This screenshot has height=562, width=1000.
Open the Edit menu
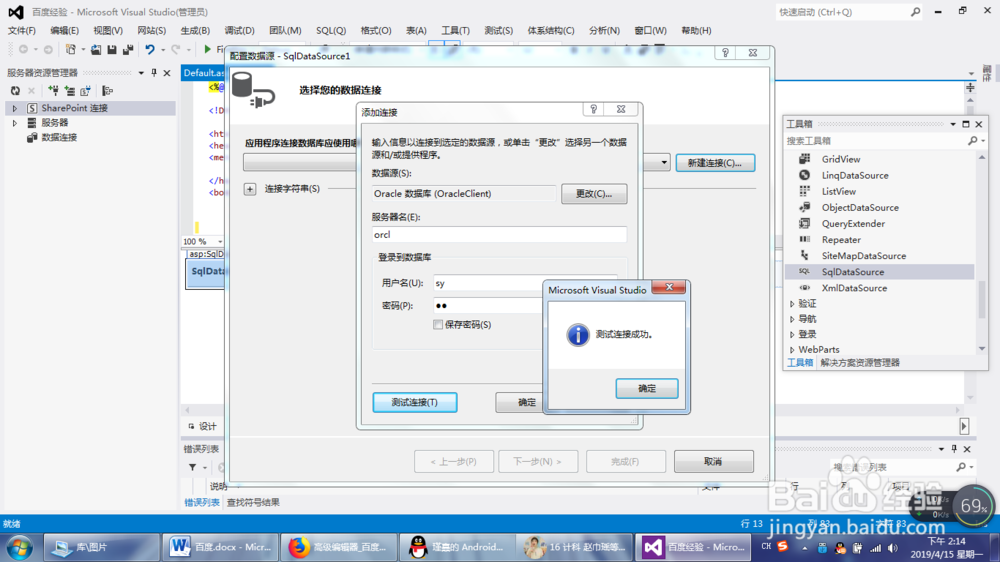(64, 31)
